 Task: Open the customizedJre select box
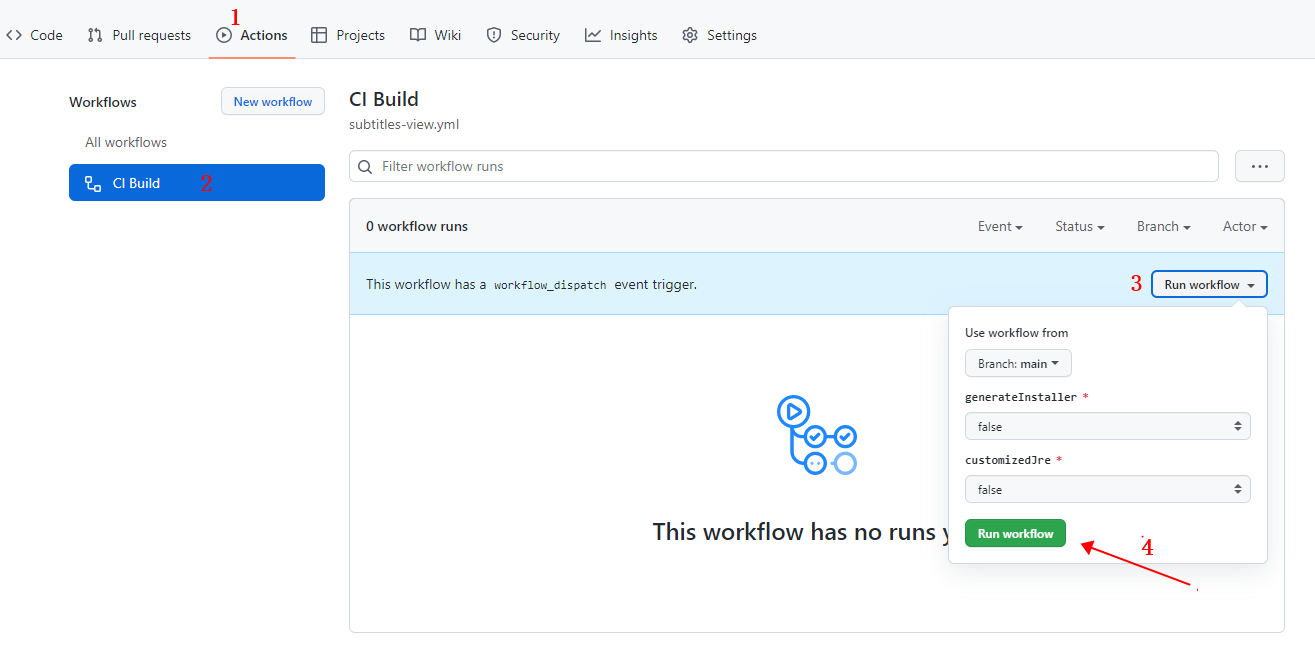point(1108,490)
